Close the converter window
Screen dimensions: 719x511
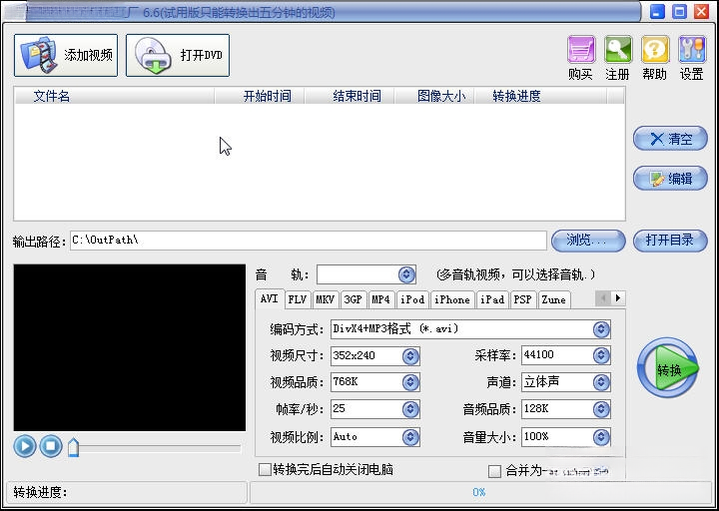(702, 11)
